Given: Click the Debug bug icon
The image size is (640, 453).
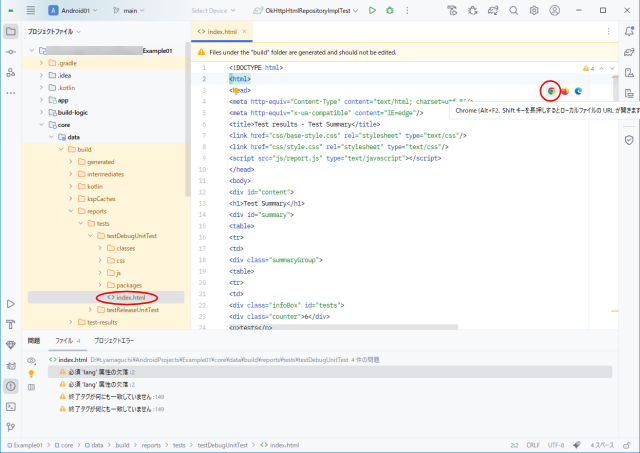Looking at the screenshot, I should pos(391,10).
